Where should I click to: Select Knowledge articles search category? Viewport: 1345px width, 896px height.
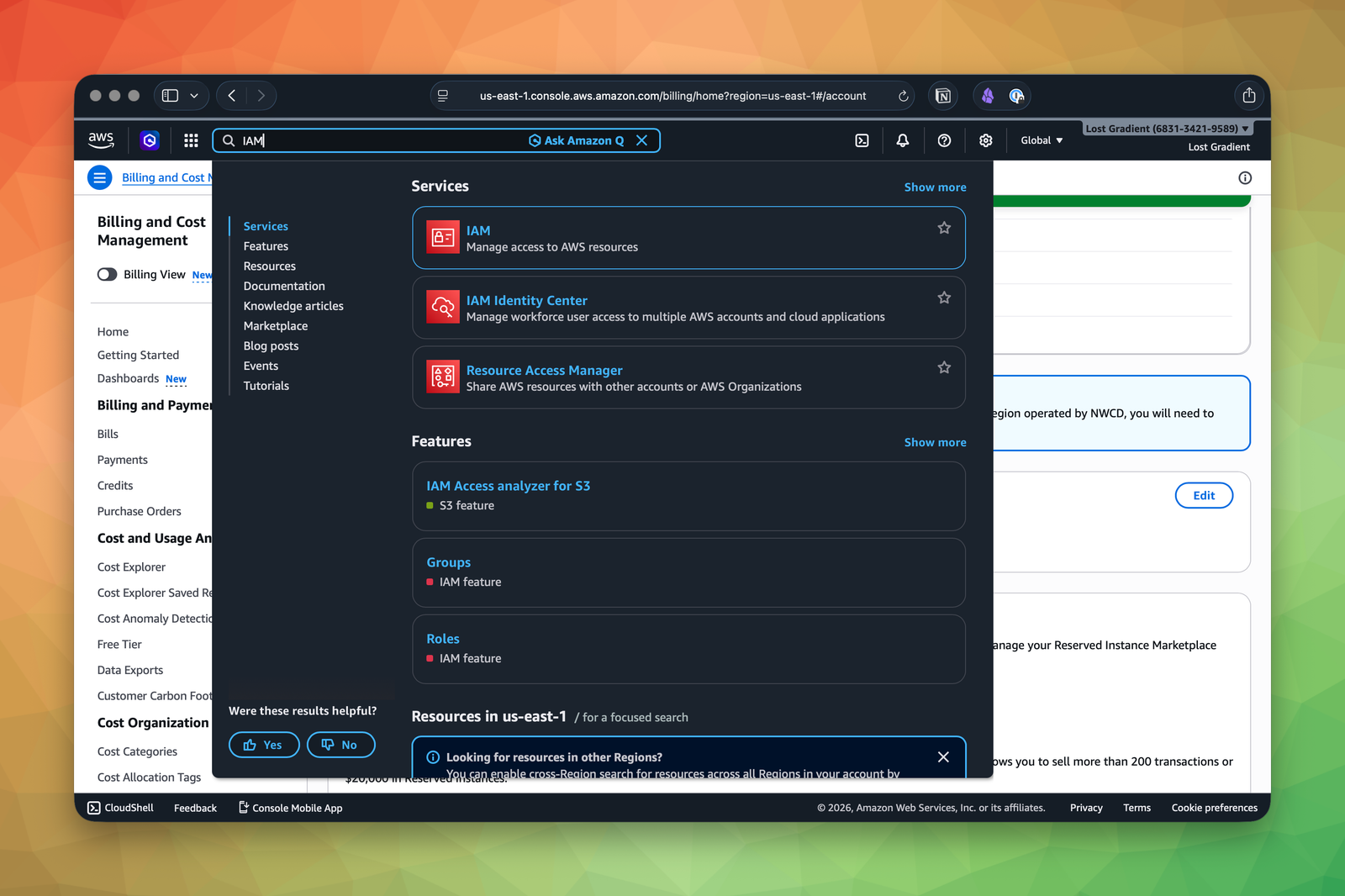(x=293, y=306)
